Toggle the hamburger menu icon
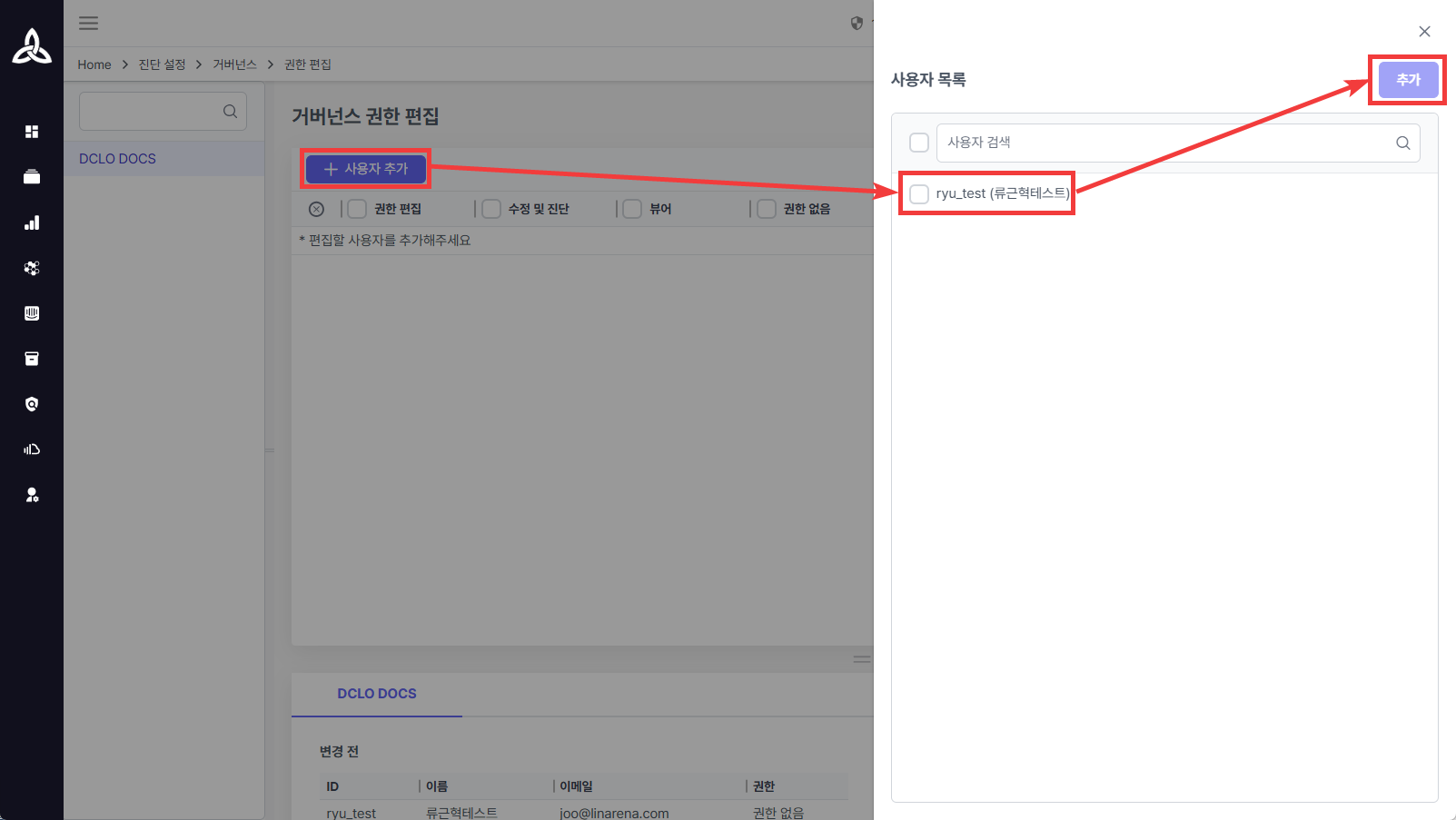The height and width of the screenshot is (820, 1456). pyautogui.click(x=88, y=24)
